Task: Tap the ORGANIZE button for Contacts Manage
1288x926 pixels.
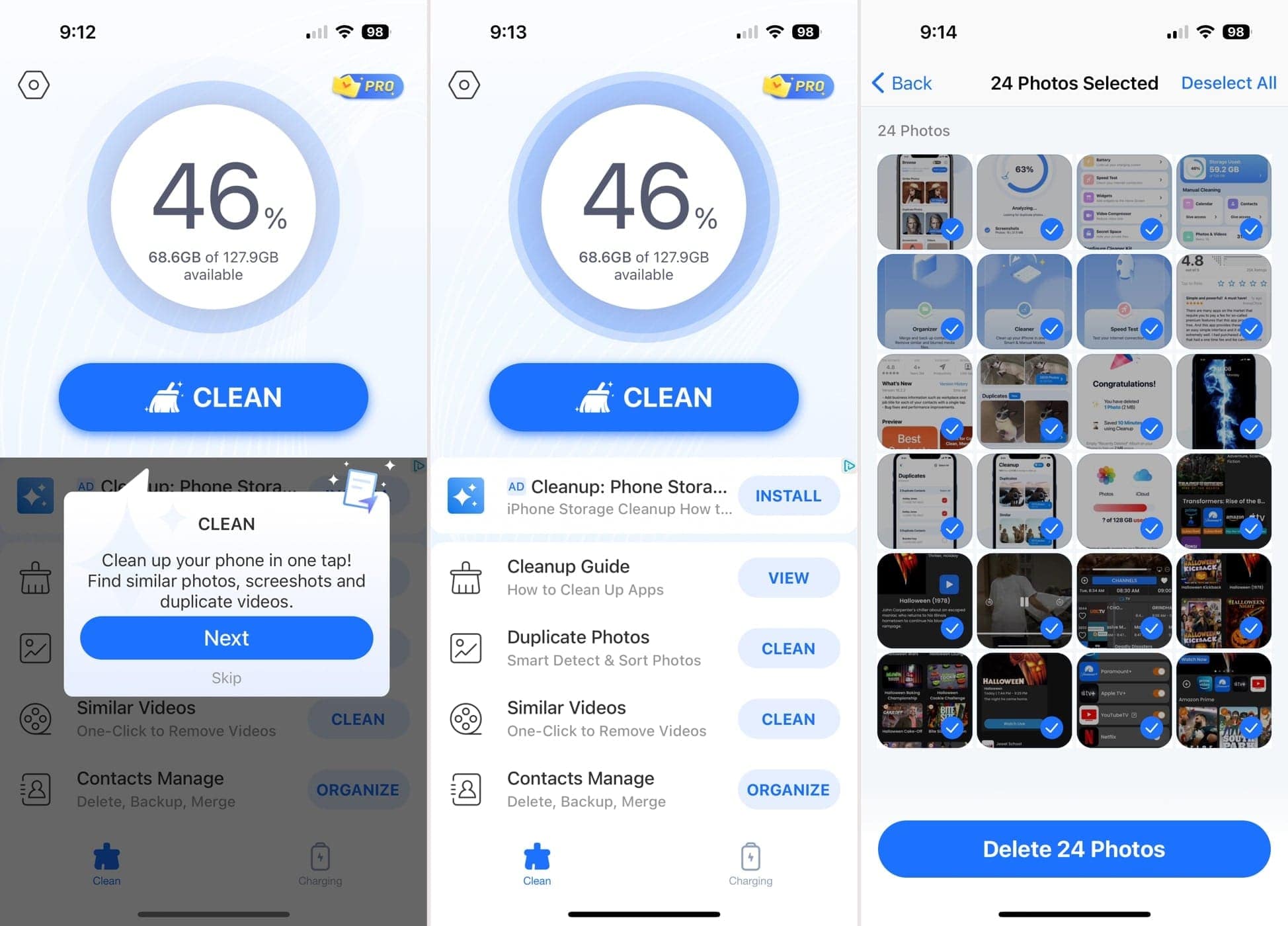Action: click(x=788, y=789)
